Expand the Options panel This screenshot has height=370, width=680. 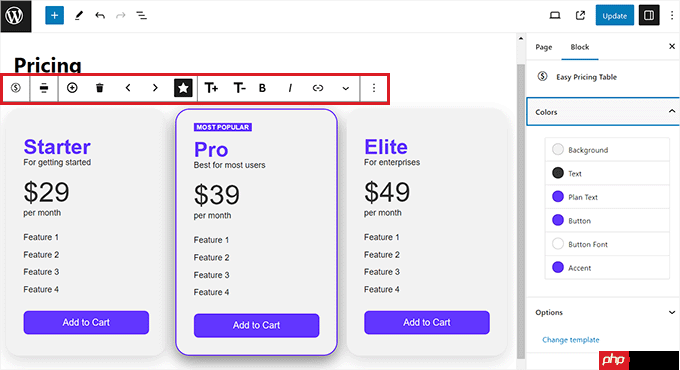(x=672, y=312)
